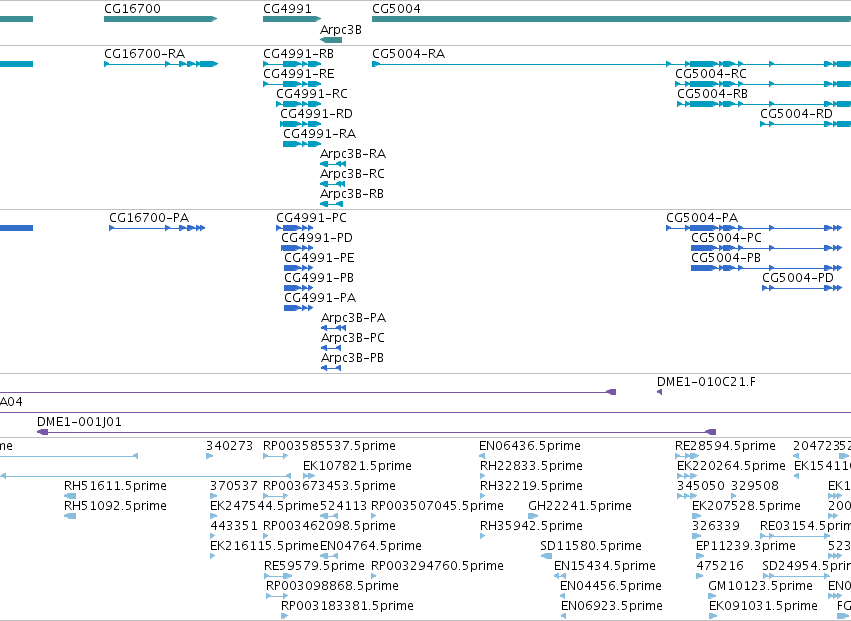
Task: Click the CG5004-PC protein label
Action: pos(726,238)
